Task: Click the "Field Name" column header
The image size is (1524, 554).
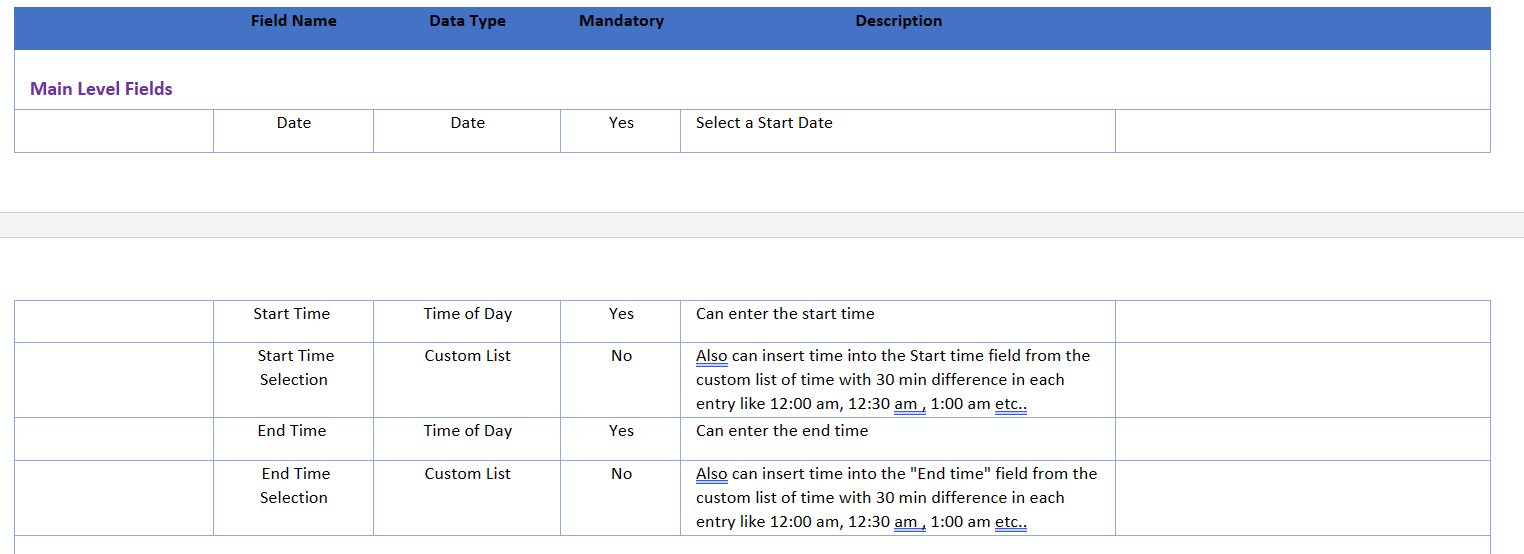Action: (293, 21)
